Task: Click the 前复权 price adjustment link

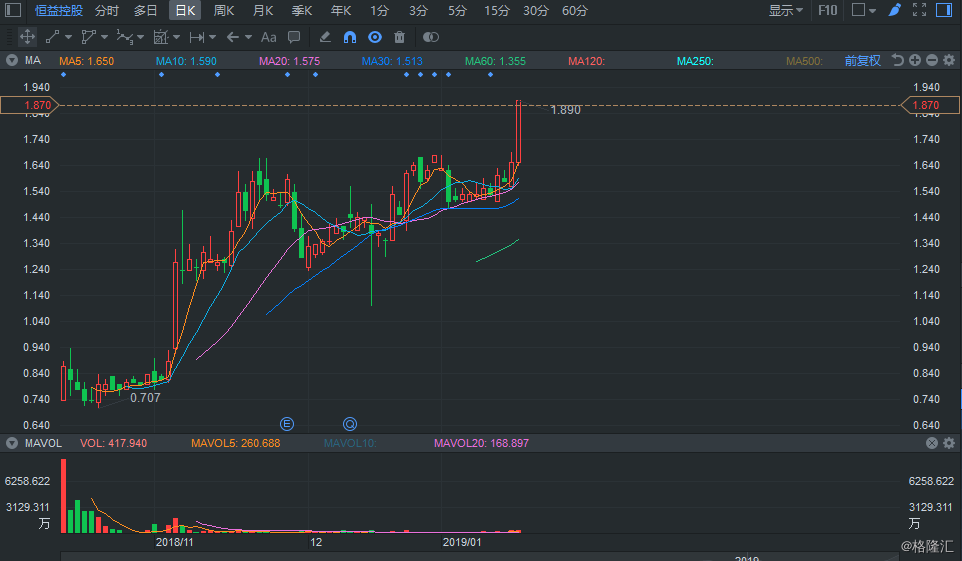Action: 862,61
